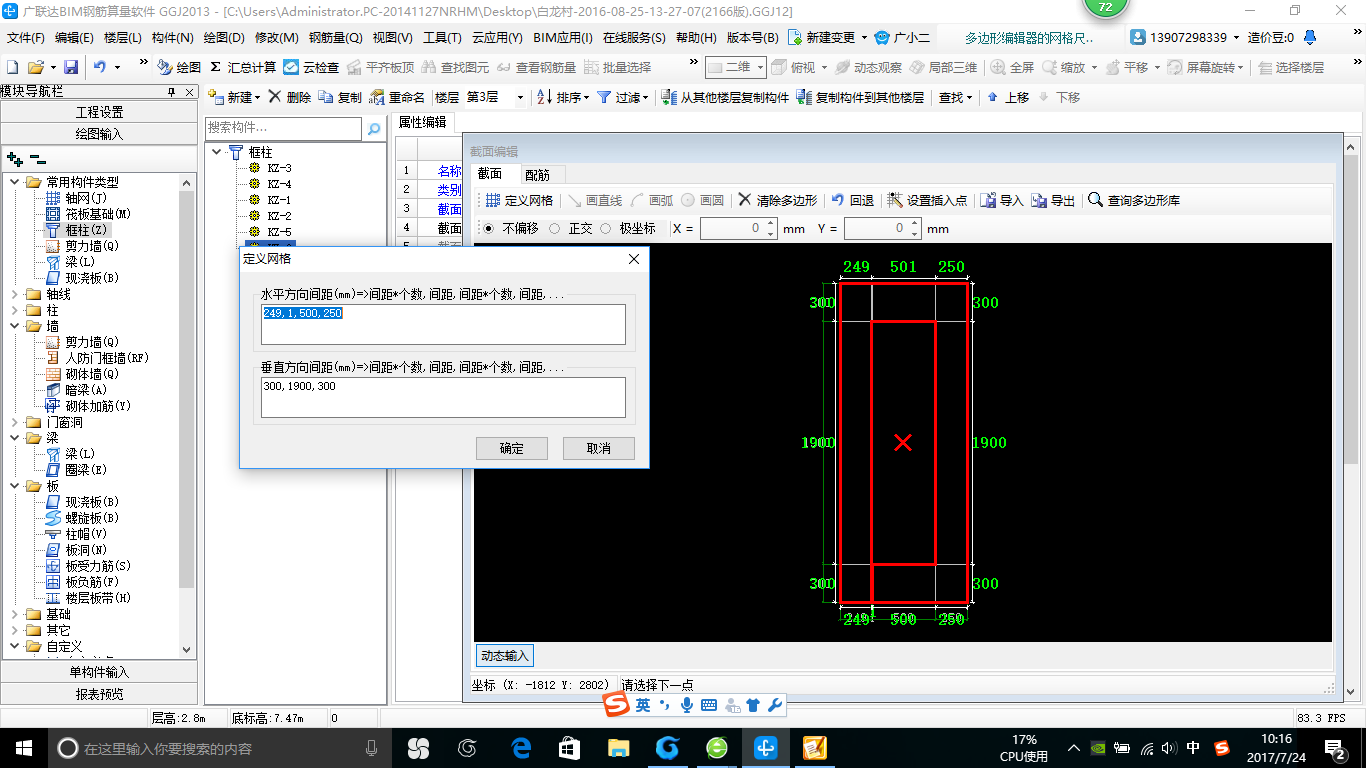
Task: Click 复制构件到其他楼层 toolbar icon
Action: tap(804, 97)
